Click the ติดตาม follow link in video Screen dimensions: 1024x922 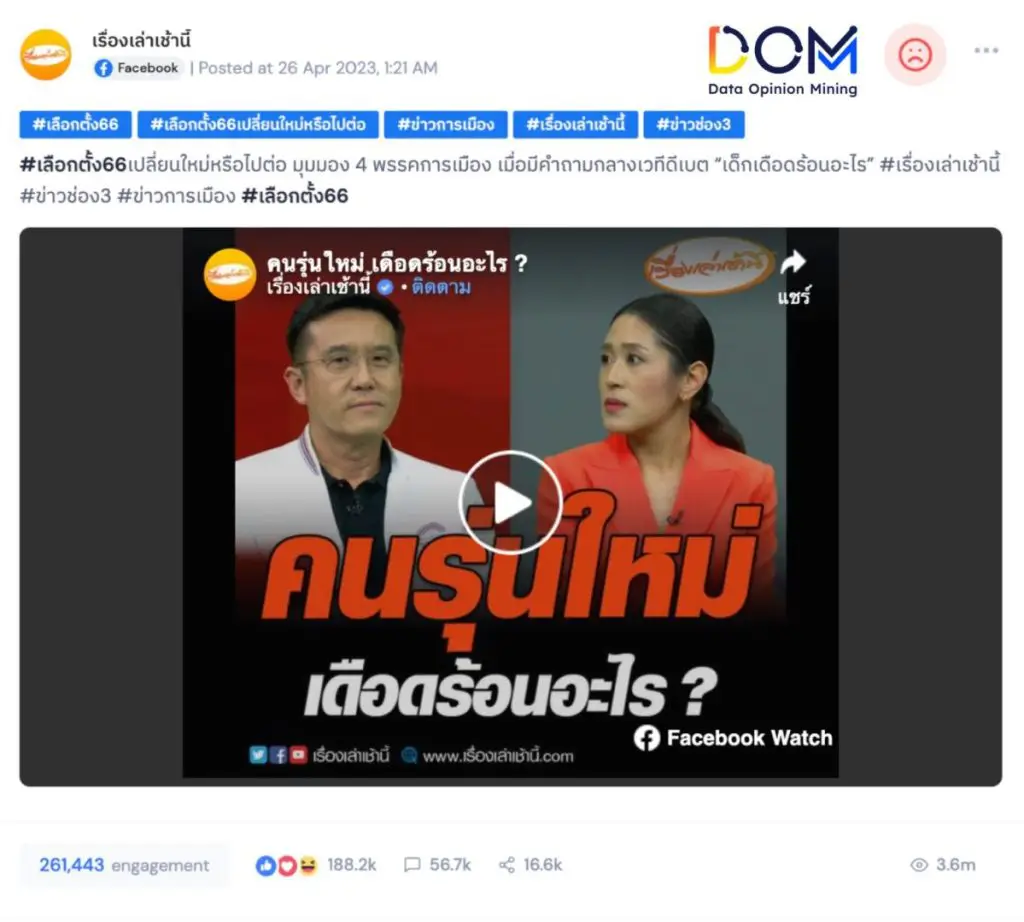coord(441,287)
